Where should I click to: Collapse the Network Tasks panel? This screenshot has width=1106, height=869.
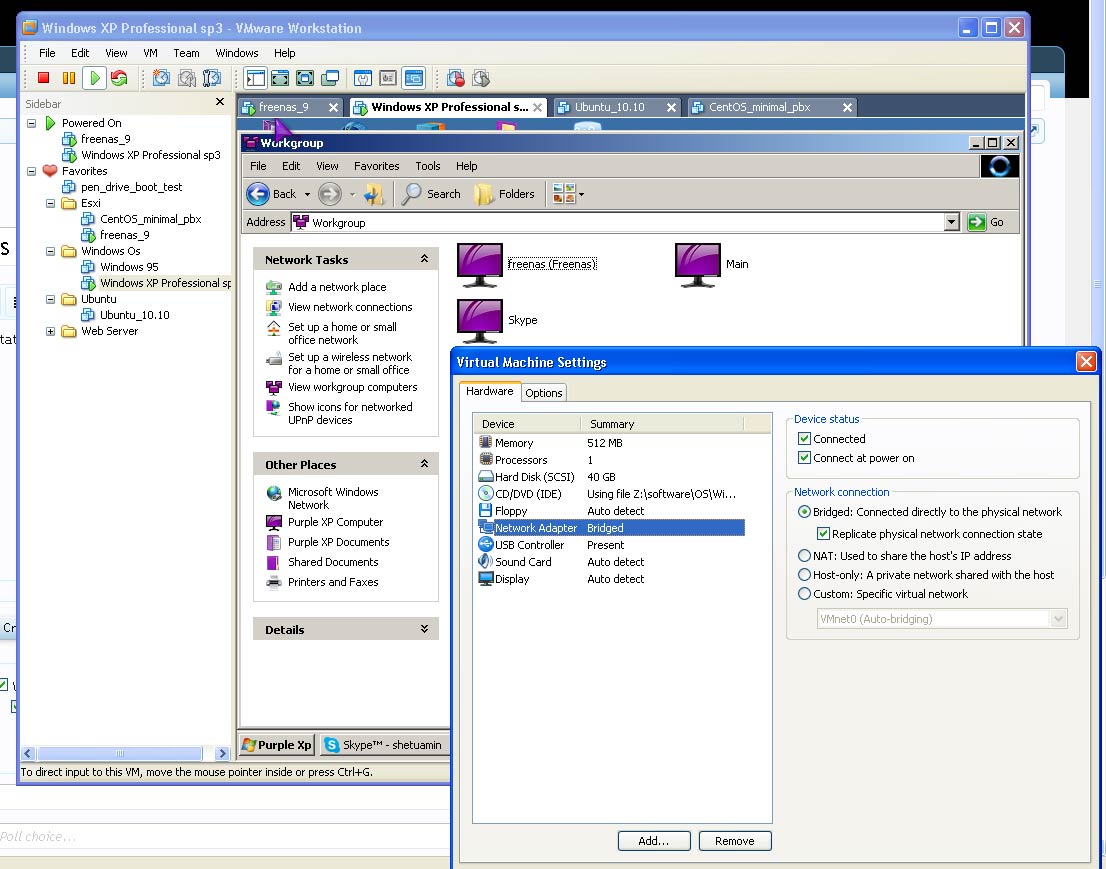click(x=424, y=259)
